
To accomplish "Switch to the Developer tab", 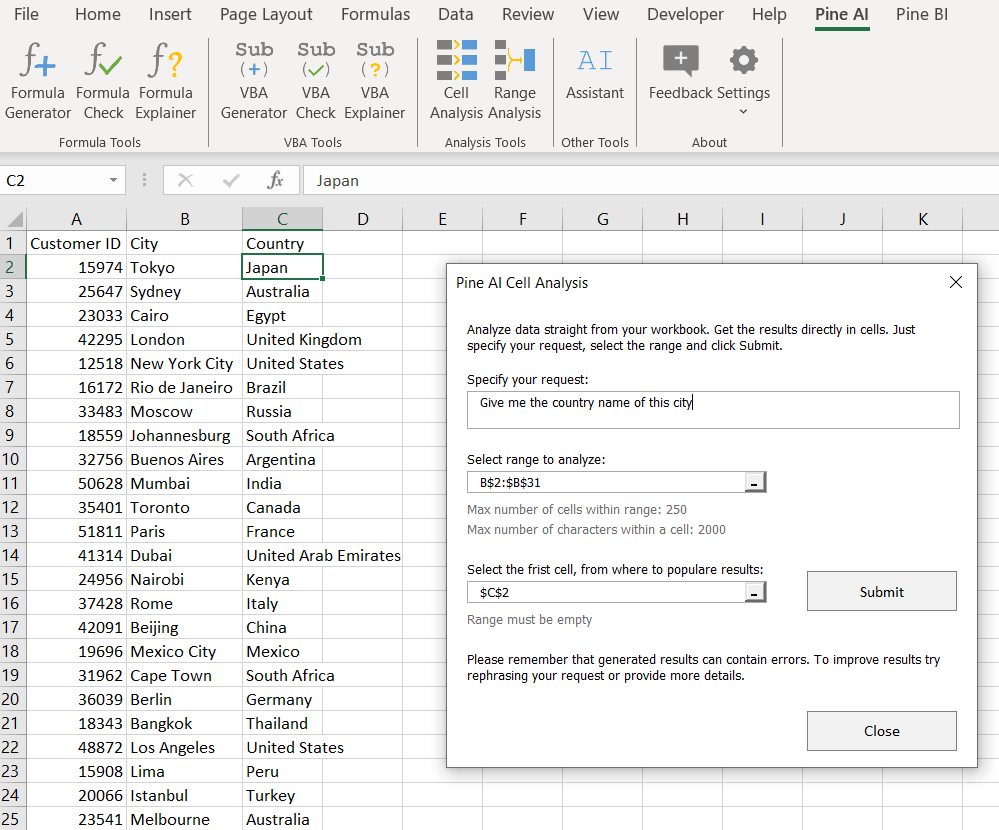I will pos(684,14).
